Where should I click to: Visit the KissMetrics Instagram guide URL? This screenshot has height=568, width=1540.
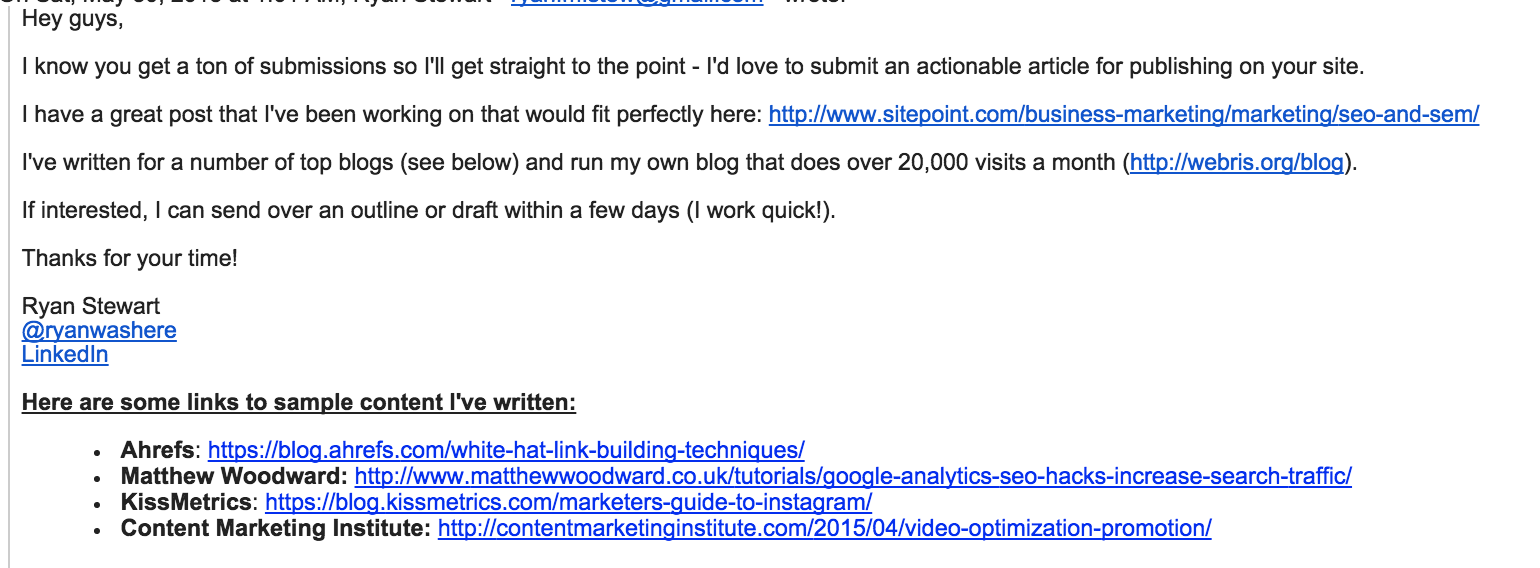(x=568, y=502)
